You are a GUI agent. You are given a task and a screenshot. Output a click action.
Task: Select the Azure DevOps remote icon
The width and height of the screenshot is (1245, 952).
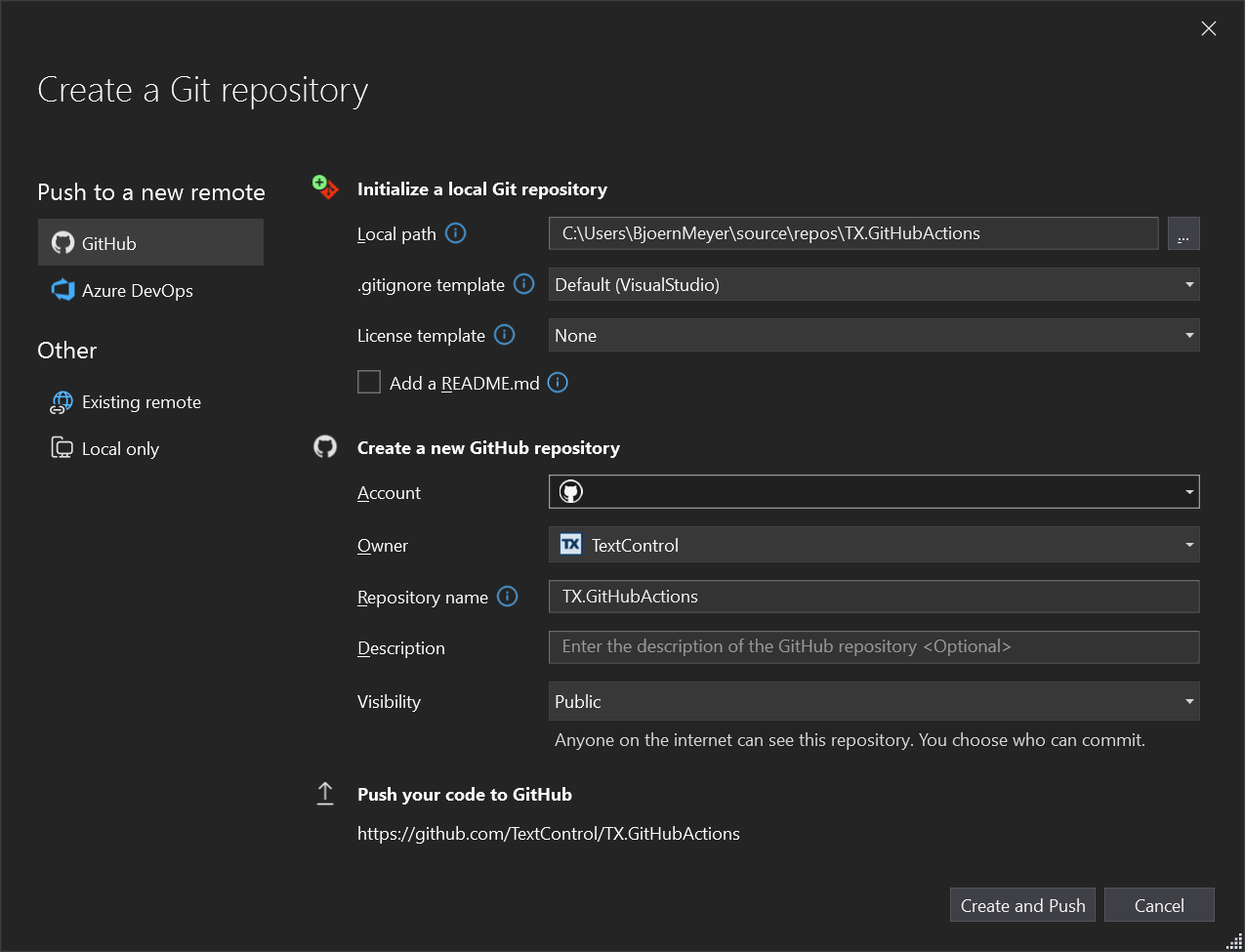pyautogui.click(x=61, y=290)
